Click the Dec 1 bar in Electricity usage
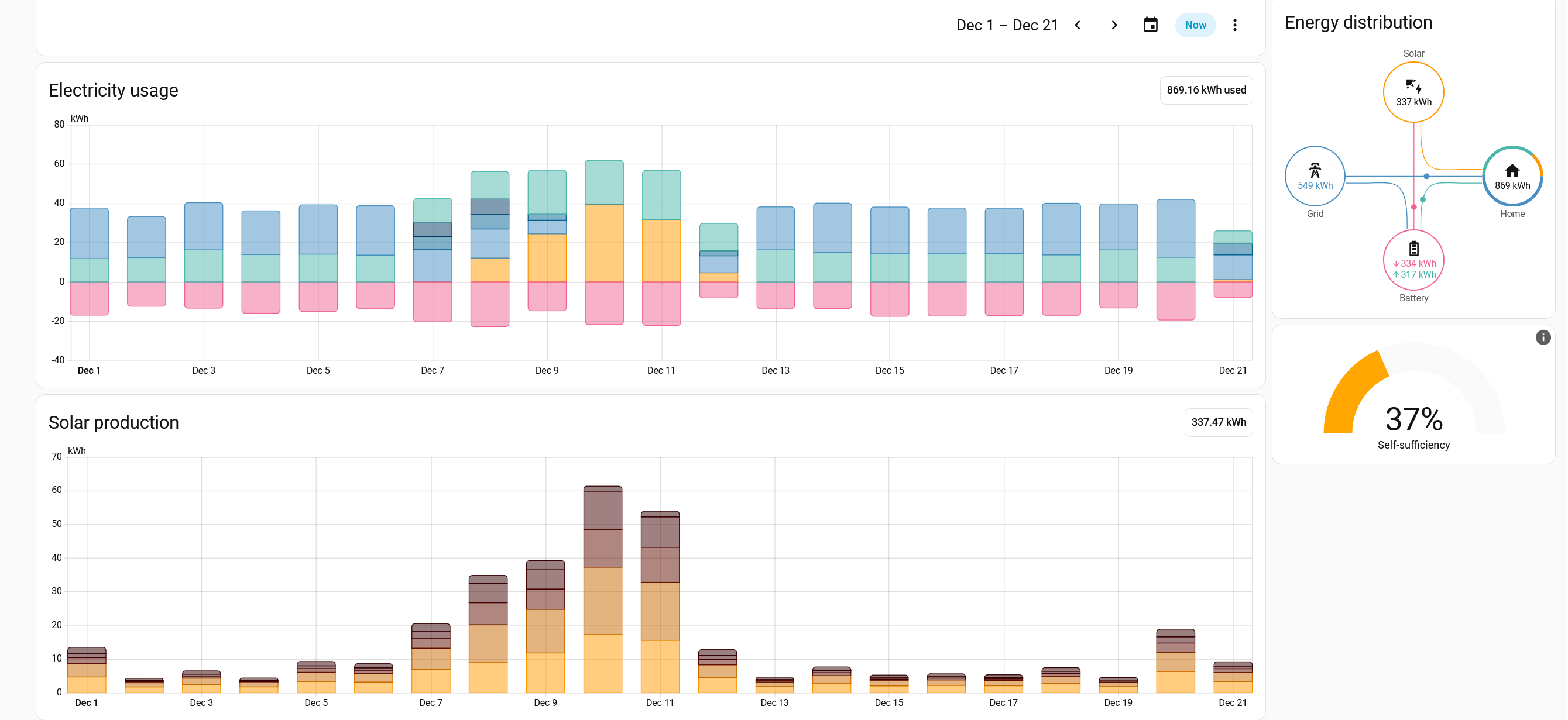 pyautogui.click(x=90, y=243)
